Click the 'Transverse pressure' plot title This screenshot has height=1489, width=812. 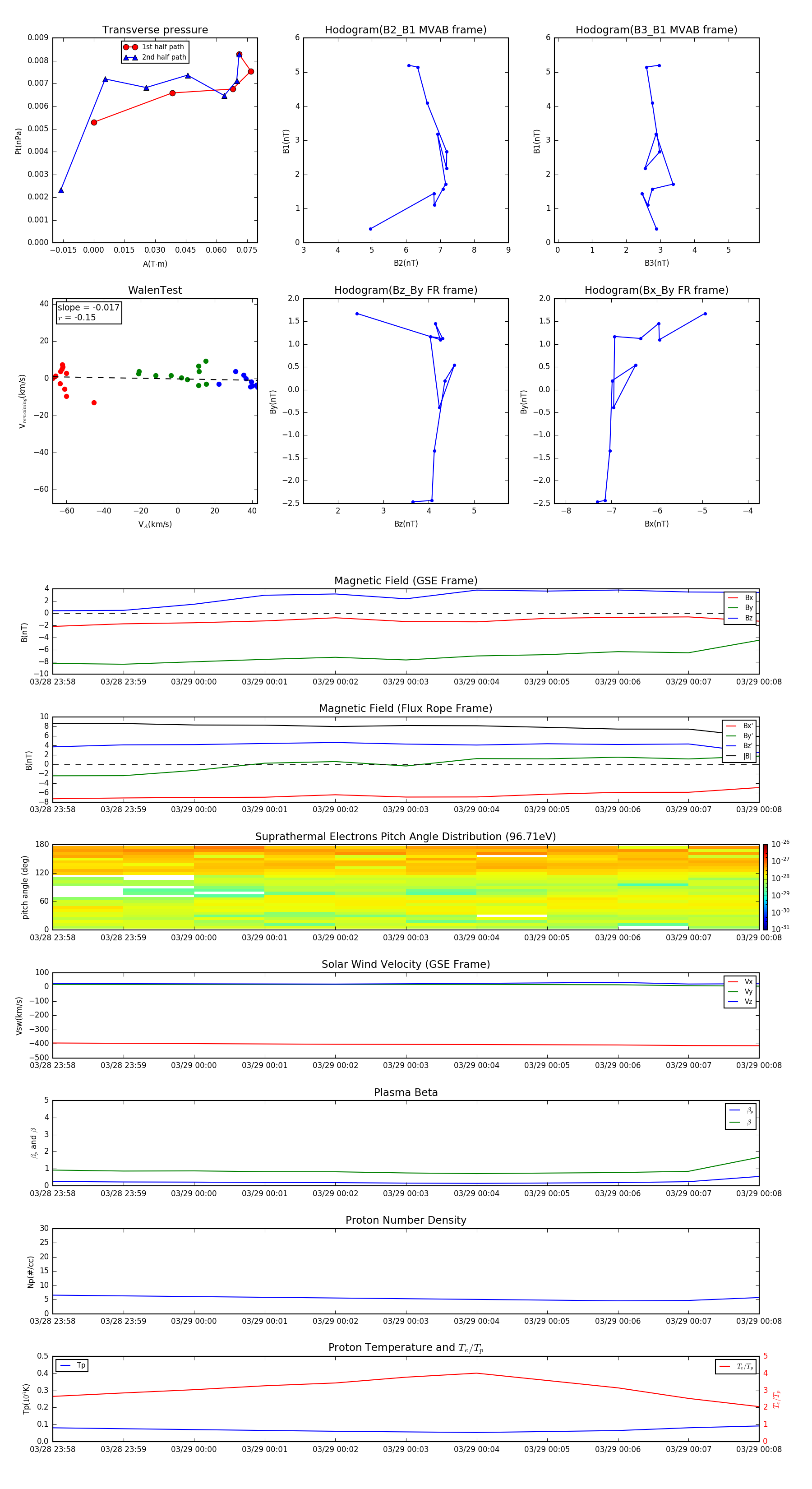tap(155, 30)
